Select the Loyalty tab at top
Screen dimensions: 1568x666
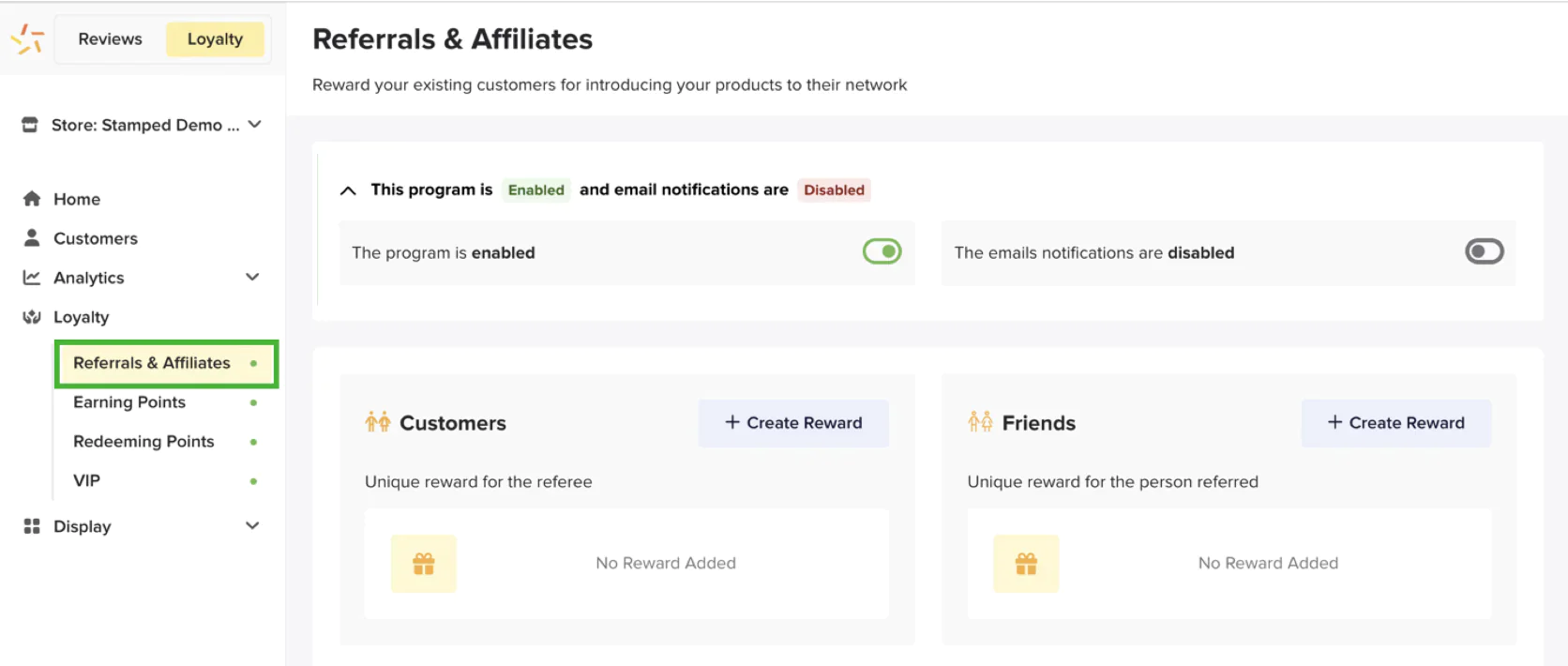tap(215, 39)
